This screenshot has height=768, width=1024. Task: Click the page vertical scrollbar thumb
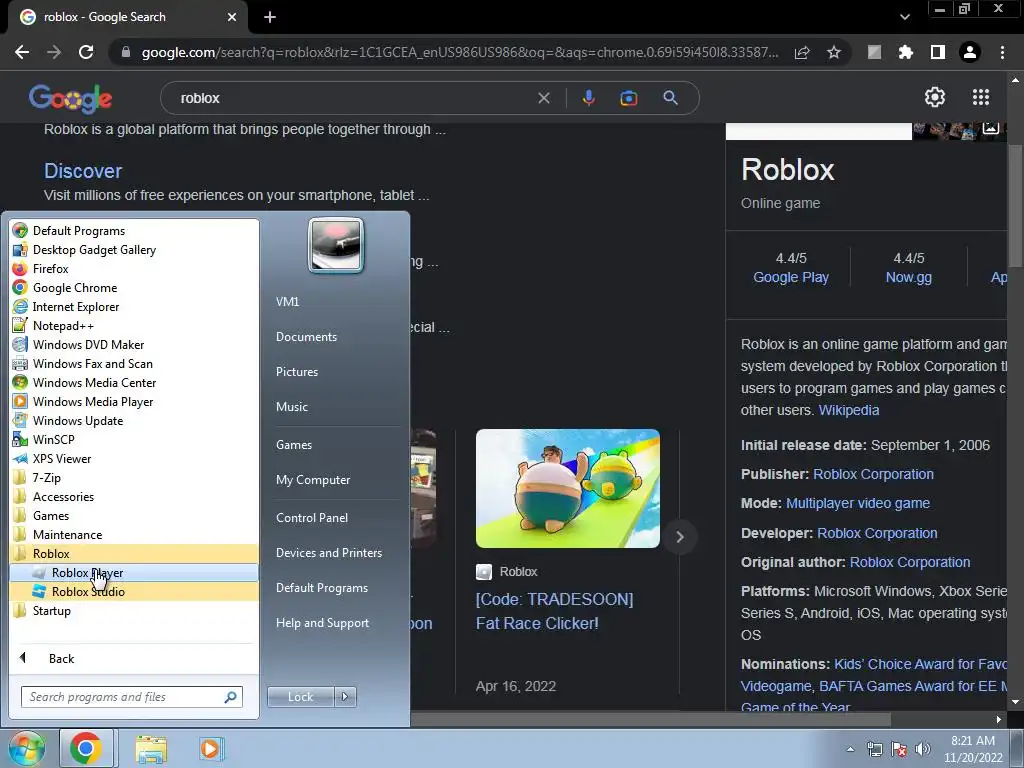pos(1015,206)
